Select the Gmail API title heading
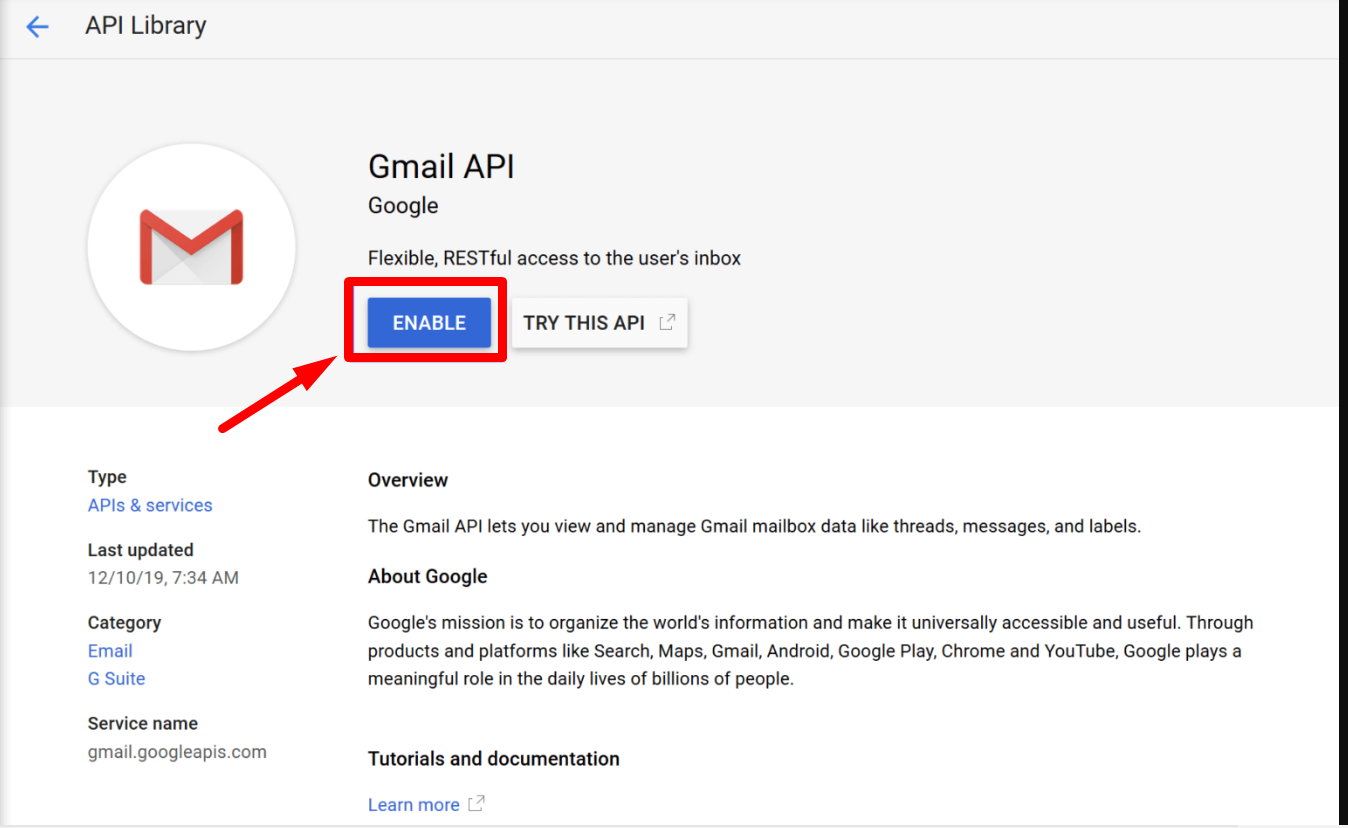This screenshot has width=1348, height=828. pyautogui.click(x=441, y=166)
